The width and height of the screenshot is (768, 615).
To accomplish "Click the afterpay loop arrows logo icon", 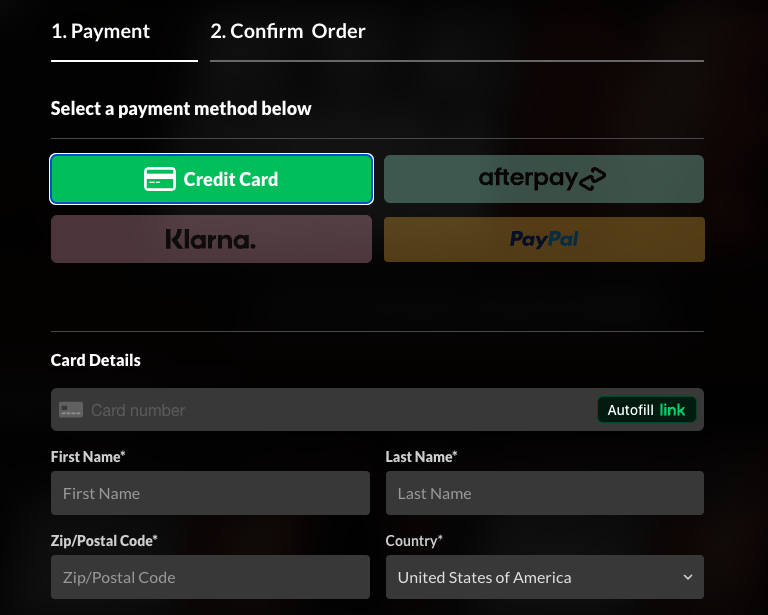I will coord(593,179).
